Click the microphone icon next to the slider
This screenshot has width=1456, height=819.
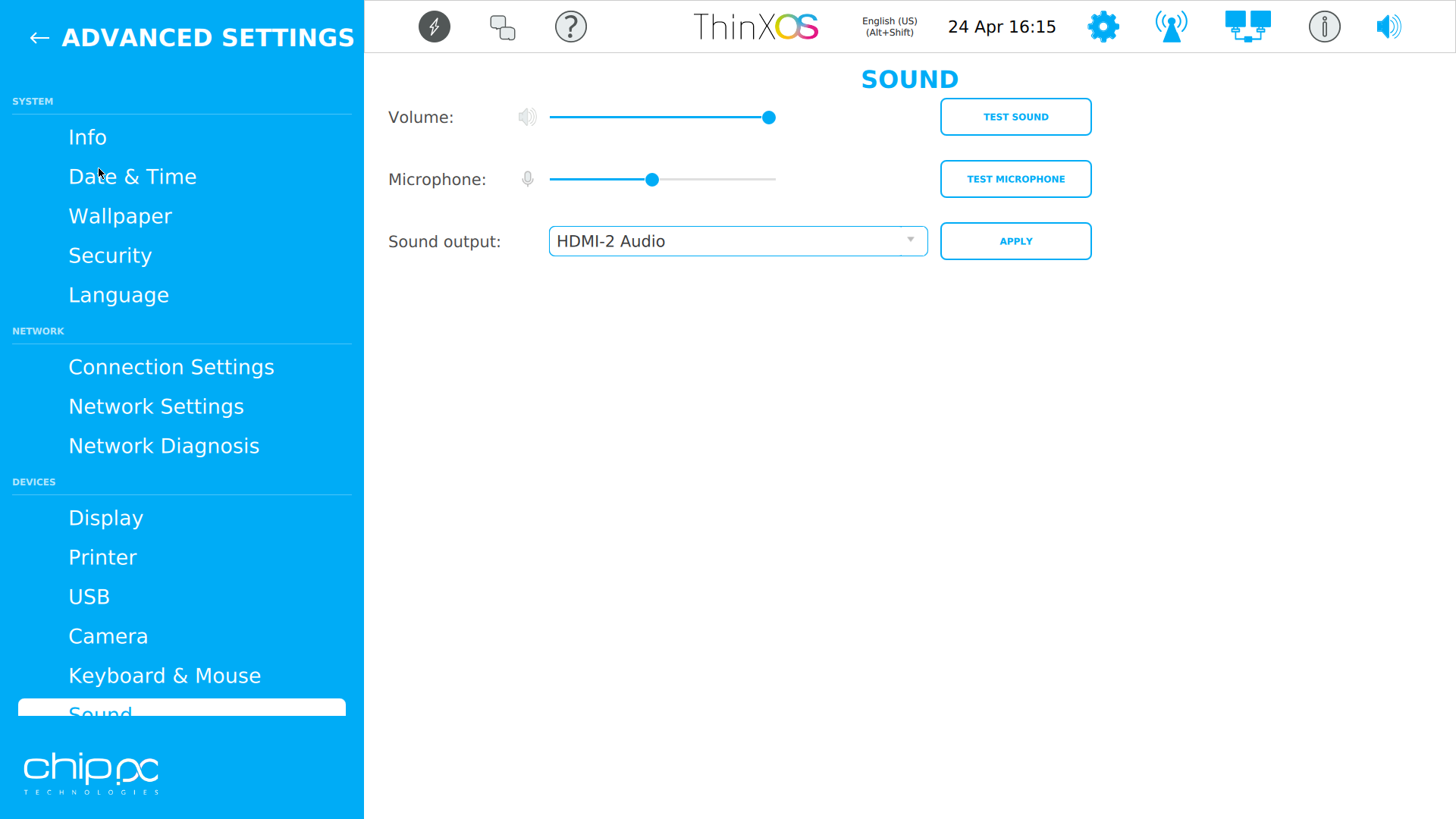[x=528, y=179]
